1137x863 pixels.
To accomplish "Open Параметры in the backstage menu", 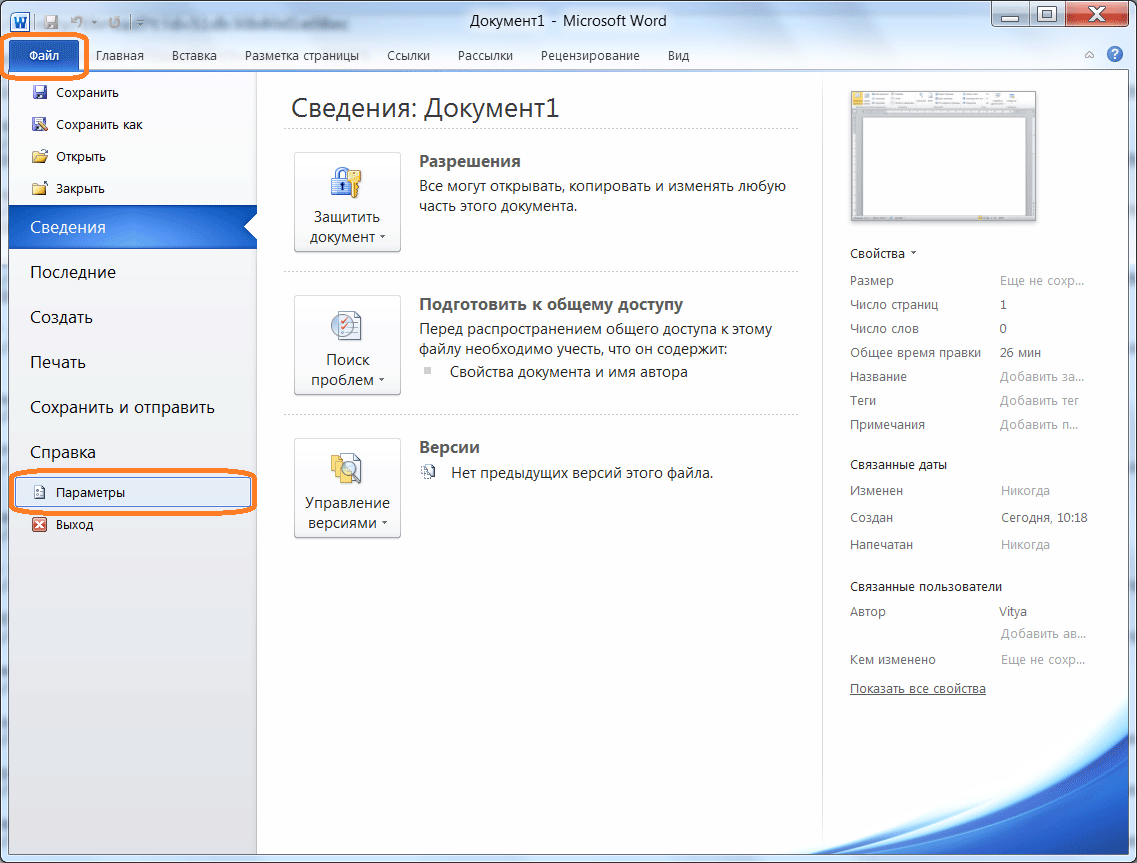I will pos(133,492).
